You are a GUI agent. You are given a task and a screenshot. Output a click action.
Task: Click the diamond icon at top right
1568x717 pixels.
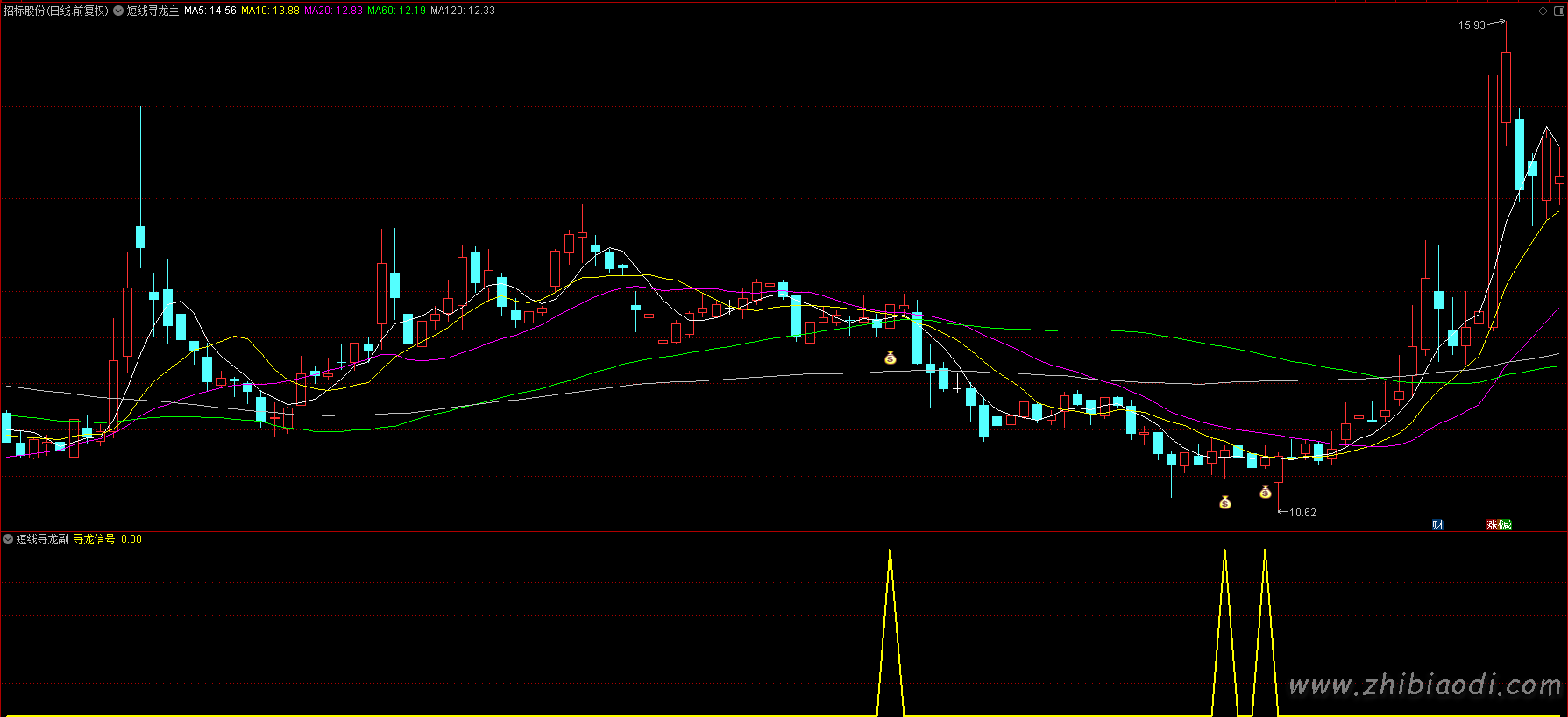(x=1543, y=11)
